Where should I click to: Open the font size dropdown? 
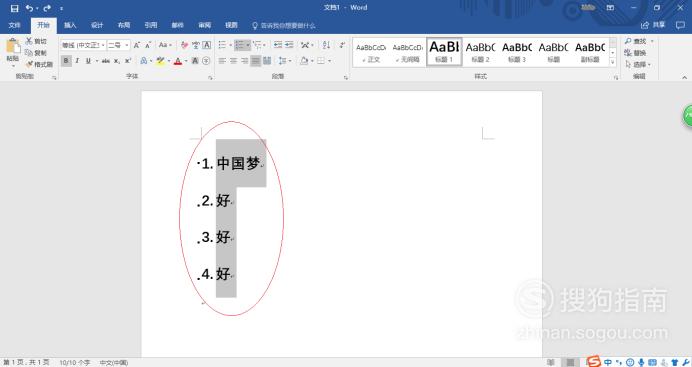coord(127,45)
